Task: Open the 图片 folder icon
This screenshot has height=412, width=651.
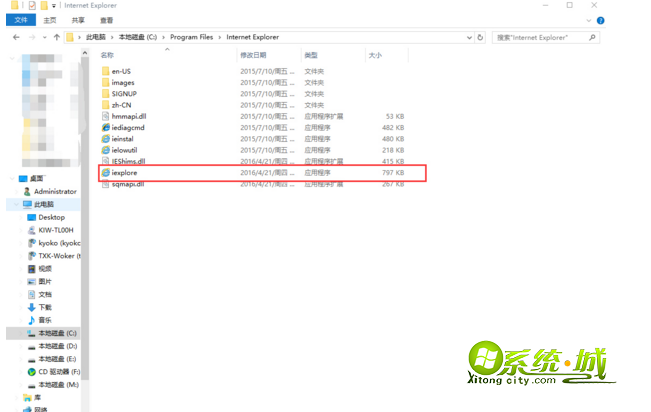Action: click(32, 282)
